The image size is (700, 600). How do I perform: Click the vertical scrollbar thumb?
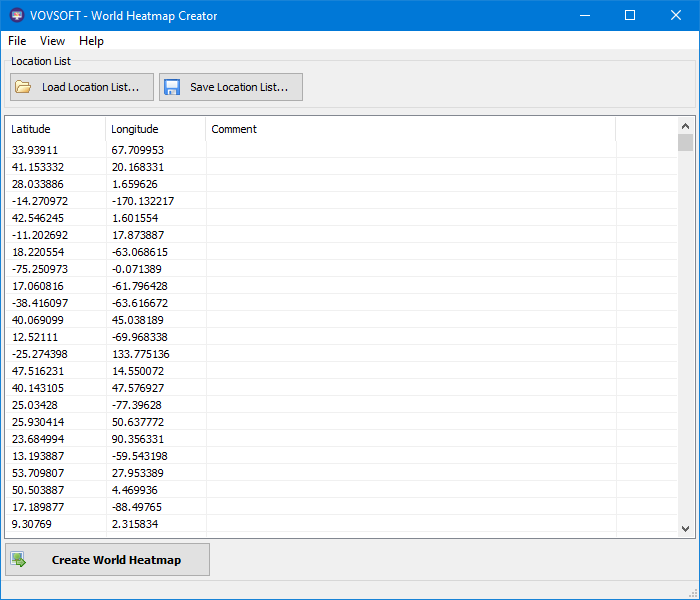tap(685, 142)
